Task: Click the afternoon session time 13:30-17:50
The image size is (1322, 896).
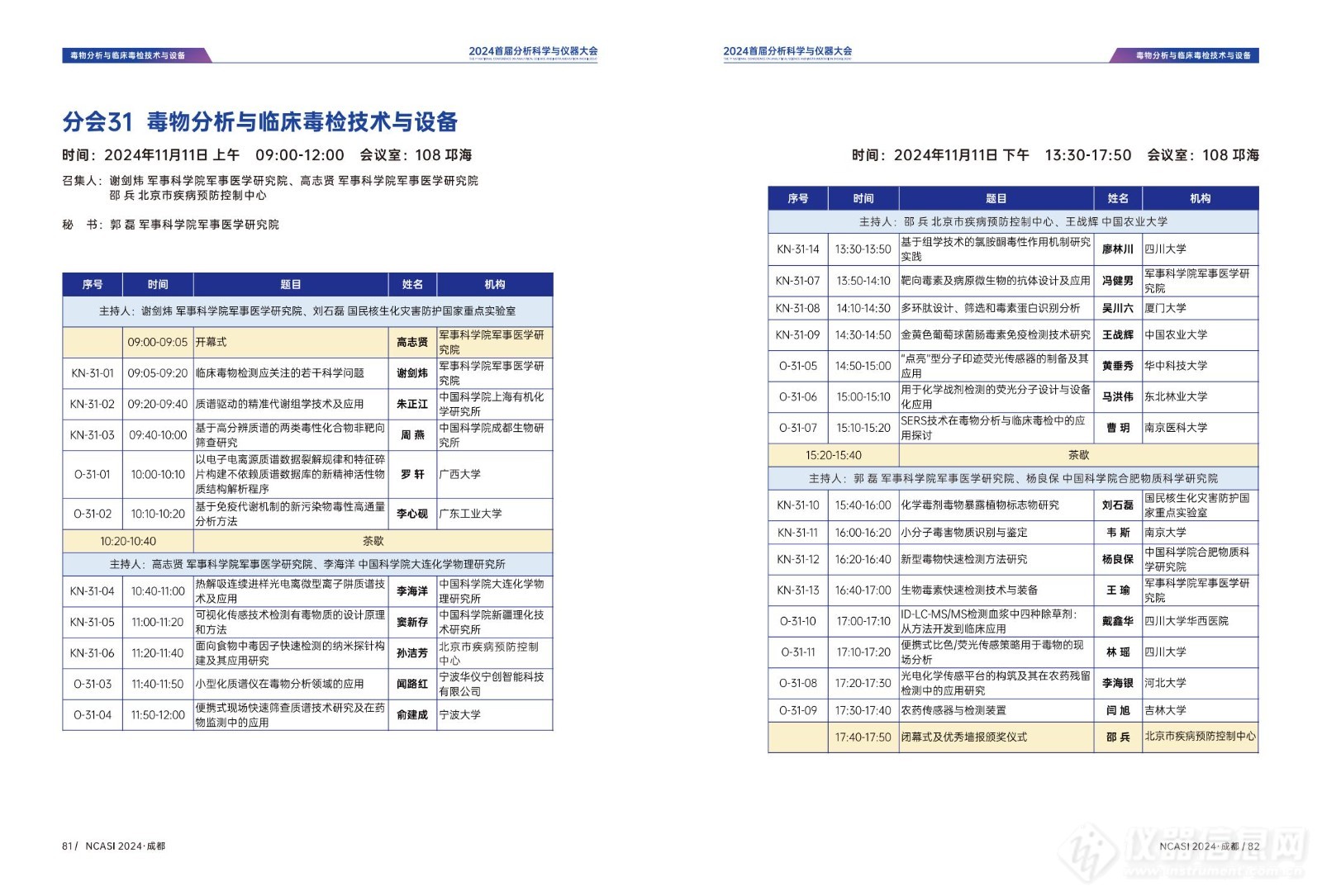Action: click(x=1087, y=155)
